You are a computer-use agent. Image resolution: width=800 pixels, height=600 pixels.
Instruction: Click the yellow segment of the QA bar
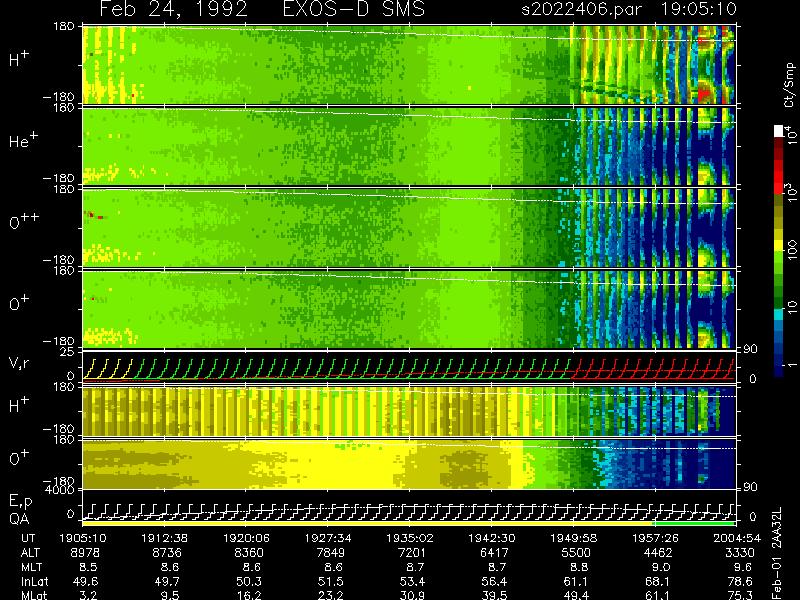(368, 523)
